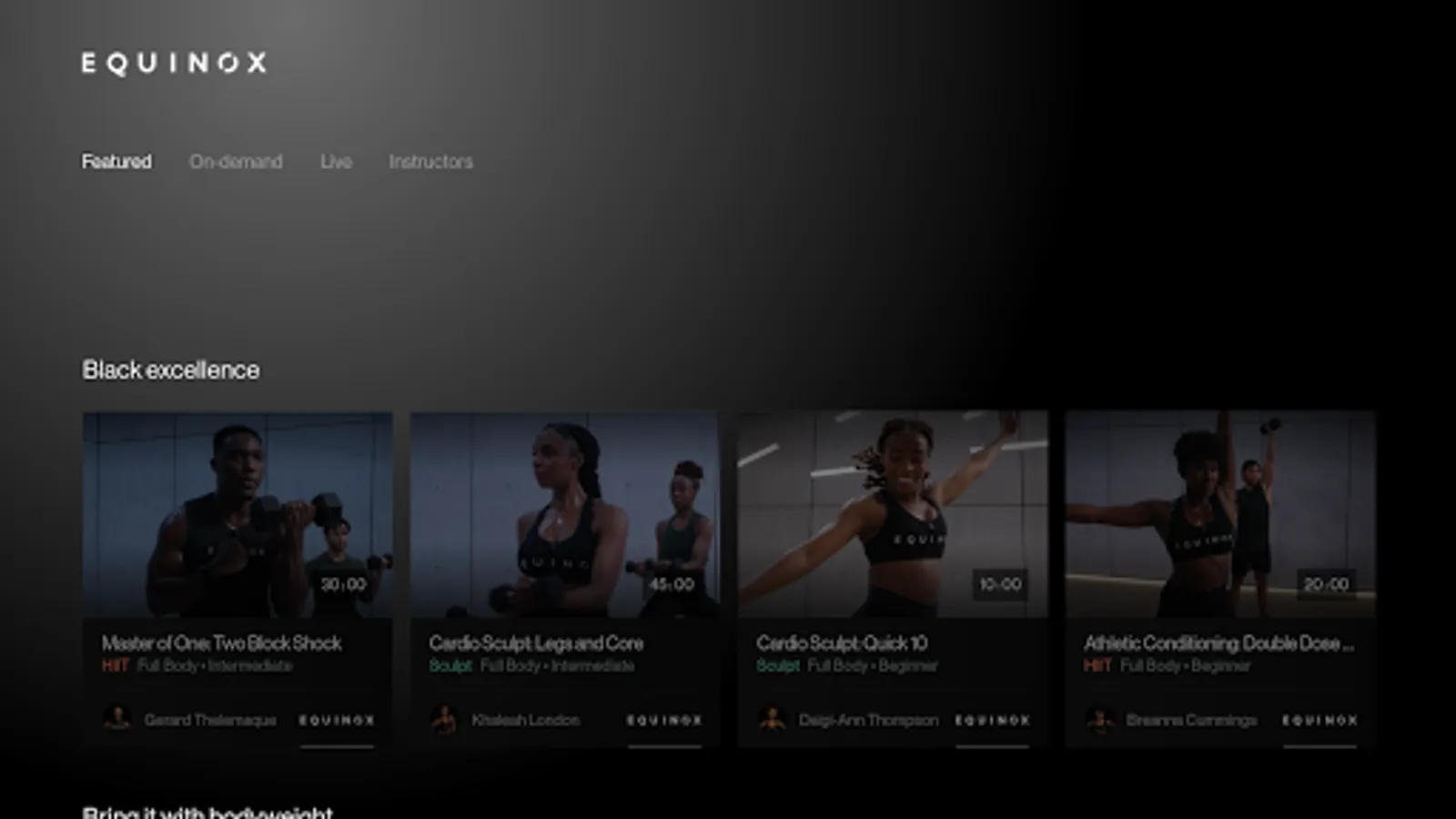The height and width of the screenshot is (819, 1456).
Task: Click Full Body Beginner under Athletic Conditioning
Action: pos(1185,666)
